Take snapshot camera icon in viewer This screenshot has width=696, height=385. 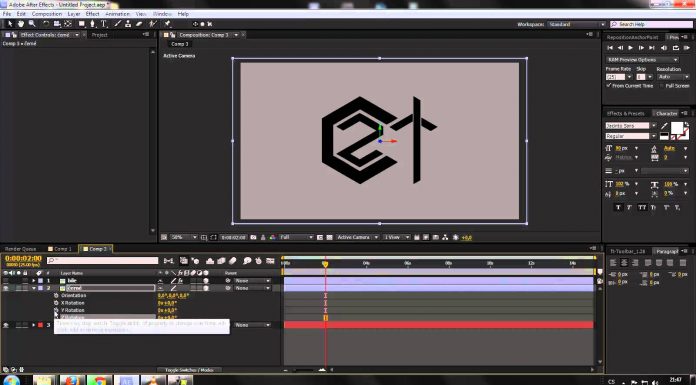pyautogui.click(x=253, y=238)
